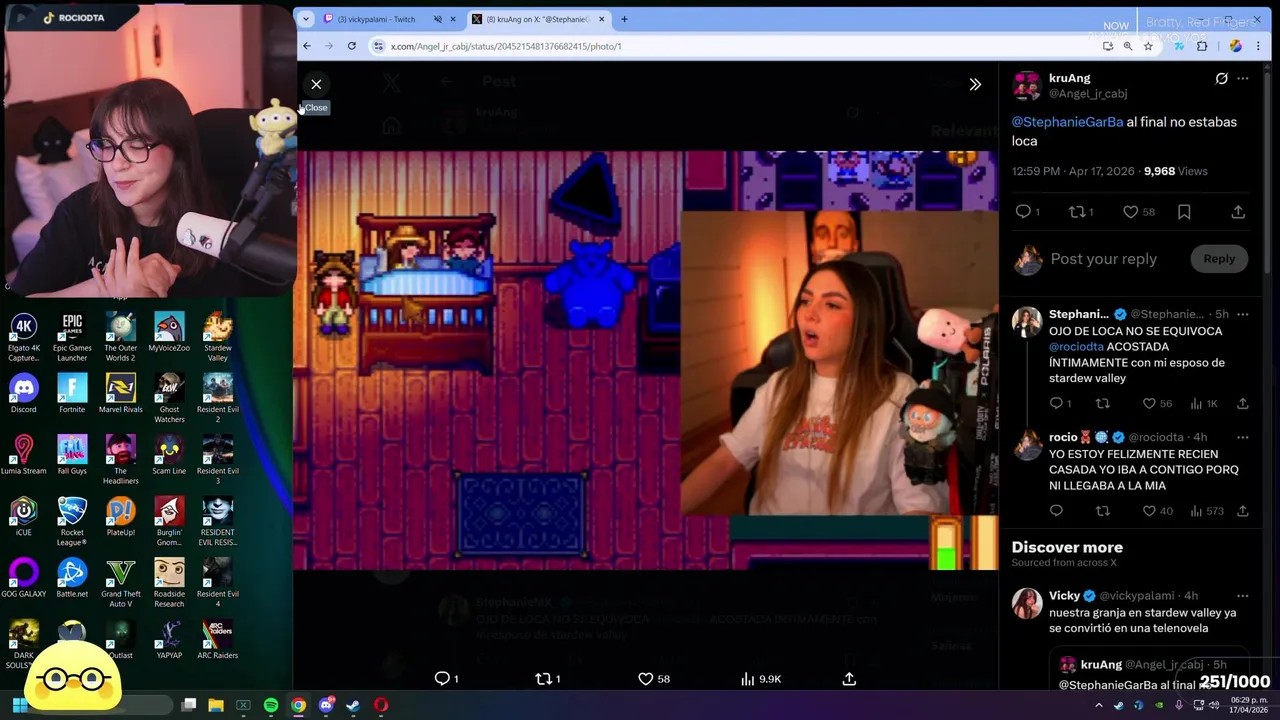This screenshot has width=1280, height=720.
Task: Open File Explorer from the taskbar
Action: click(216, 705)
